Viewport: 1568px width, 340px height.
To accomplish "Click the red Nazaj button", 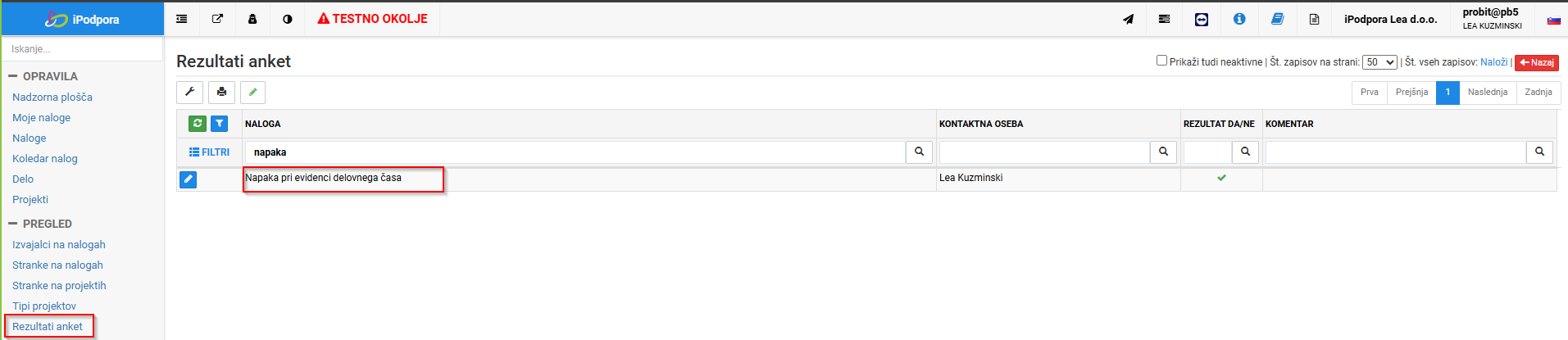I will 1537,62.
